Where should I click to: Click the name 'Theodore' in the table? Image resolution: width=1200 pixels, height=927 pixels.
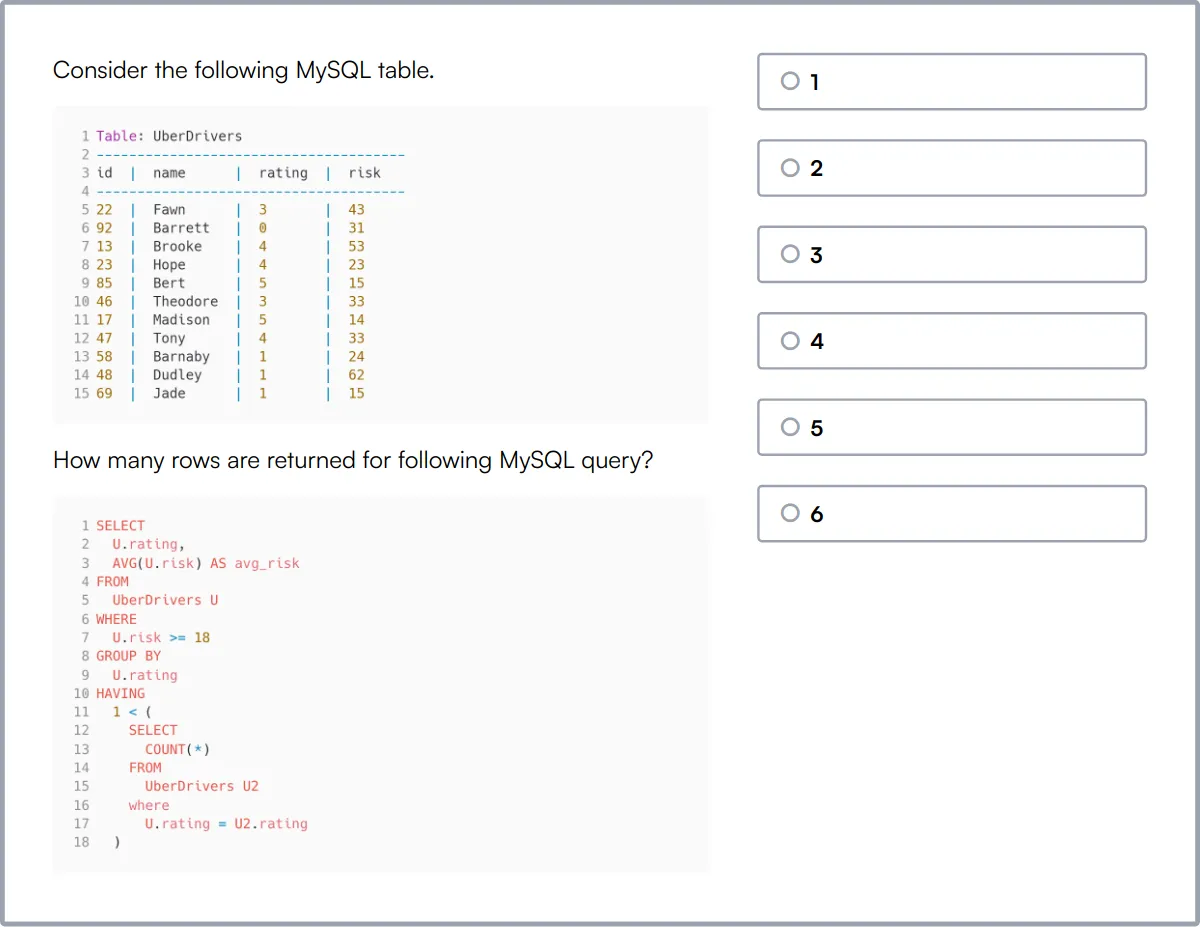[185, 301]
